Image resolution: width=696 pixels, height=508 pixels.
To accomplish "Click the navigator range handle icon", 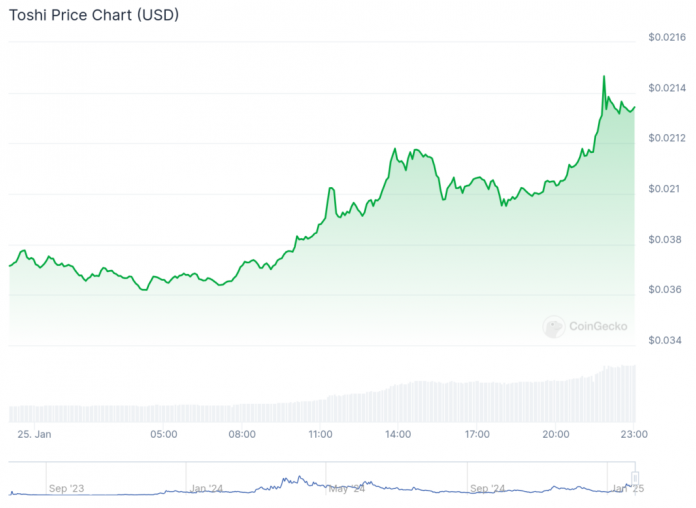I will (634, 479).
